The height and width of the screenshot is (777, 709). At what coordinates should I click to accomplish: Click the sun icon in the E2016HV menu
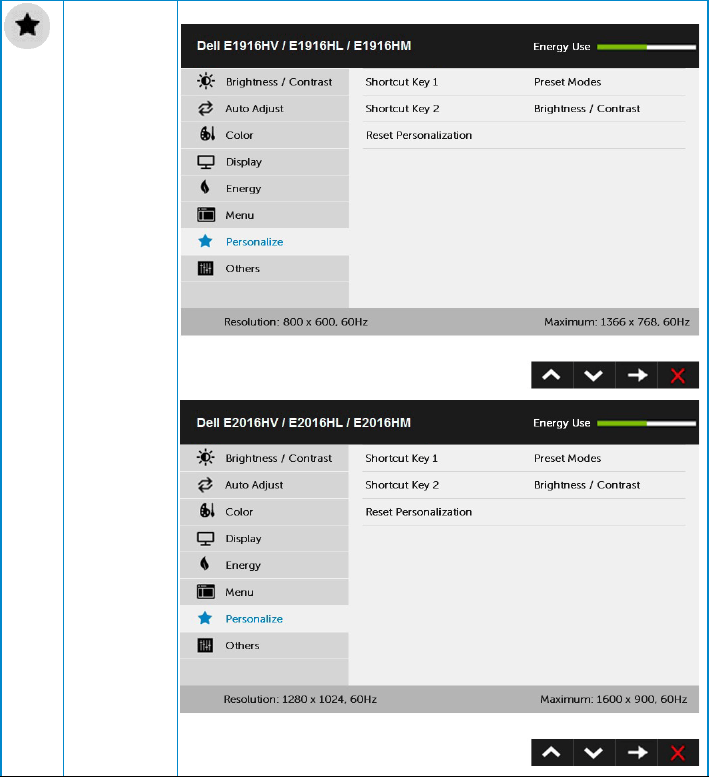(205, 457)
